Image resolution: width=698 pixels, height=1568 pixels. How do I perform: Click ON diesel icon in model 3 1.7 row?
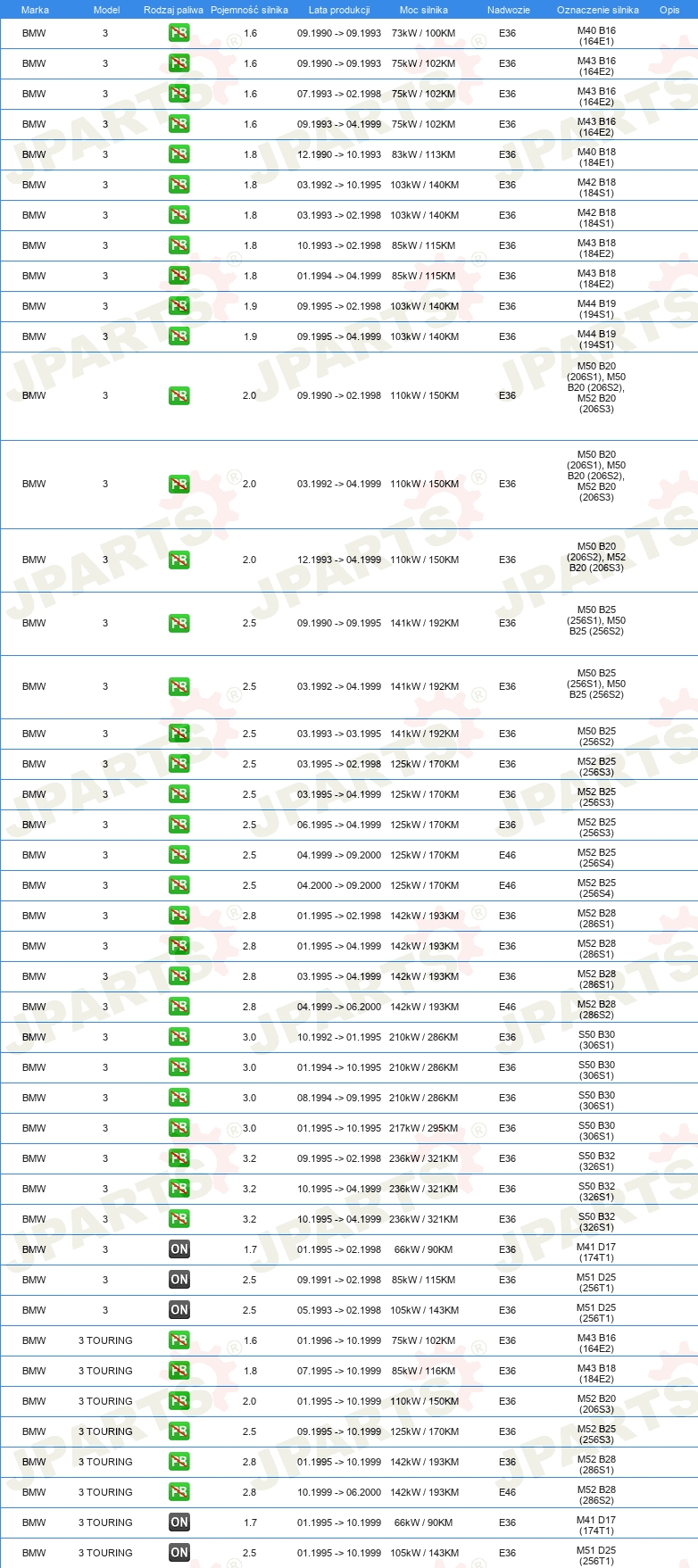(x=179, y=1249)
